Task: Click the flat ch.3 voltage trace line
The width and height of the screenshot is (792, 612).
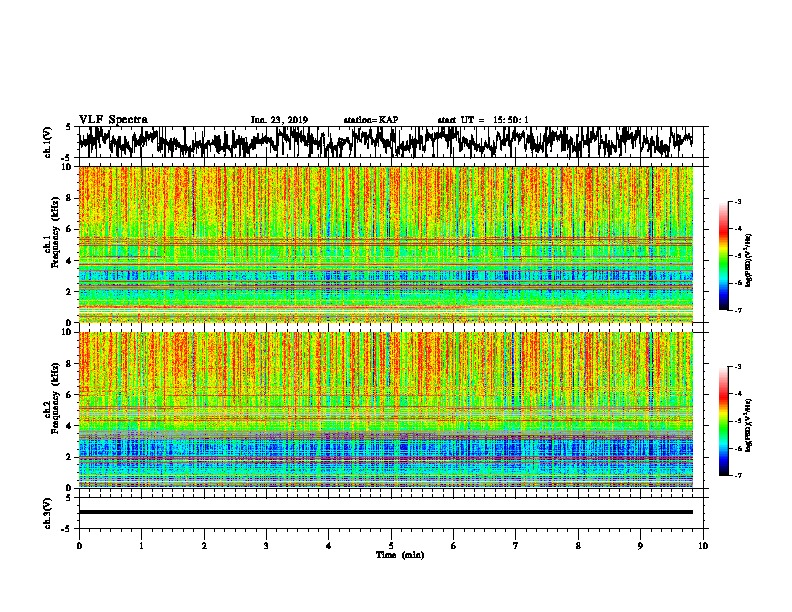Action: 386,512
